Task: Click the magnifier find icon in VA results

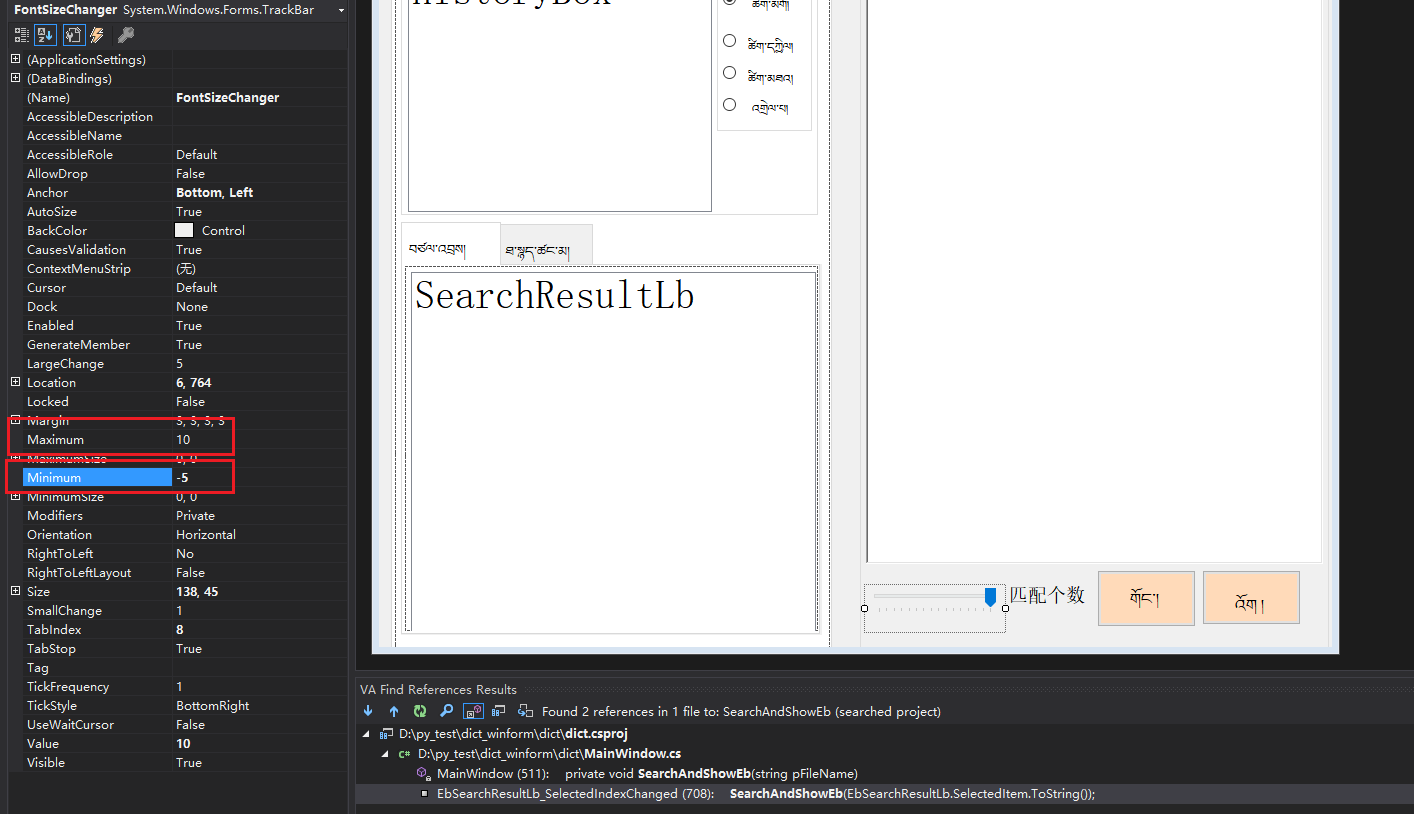Action: 447,711
